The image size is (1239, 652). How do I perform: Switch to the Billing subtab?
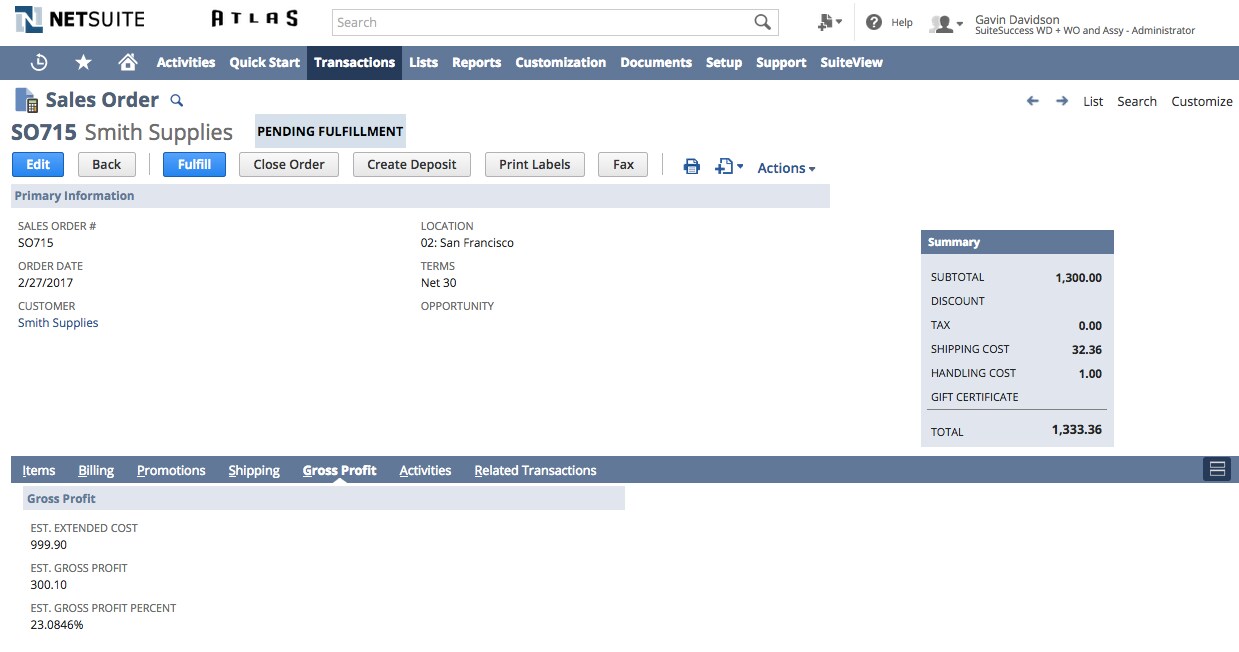[96, 470]
